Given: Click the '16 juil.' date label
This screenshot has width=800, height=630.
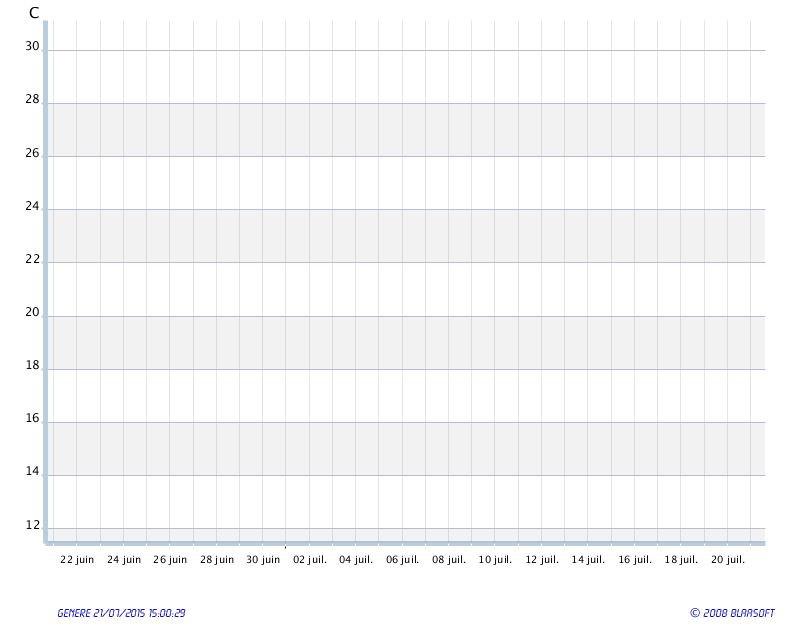Looking at the screenshot, I should (635, 560).
